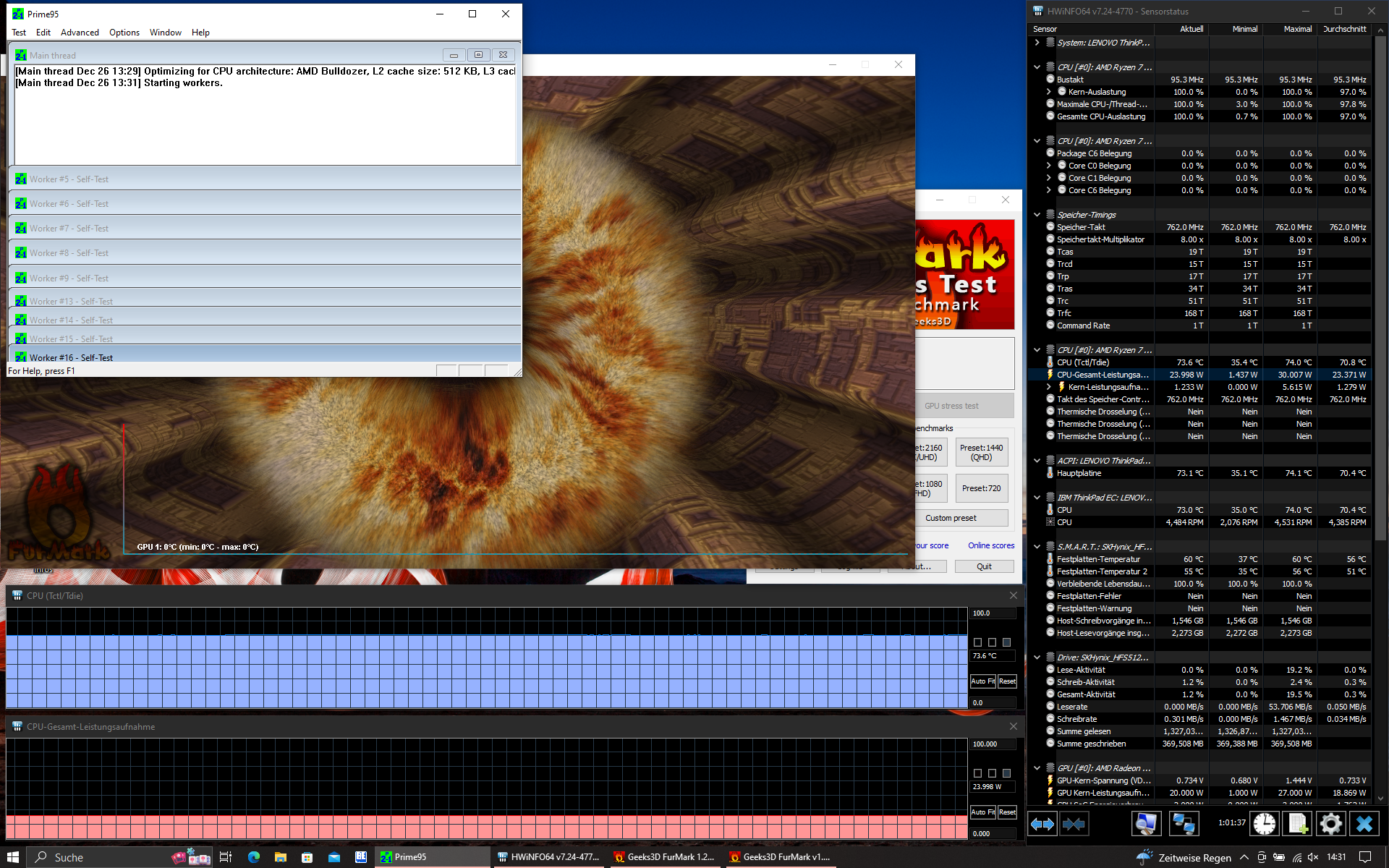Click the log file document-plus icon
Image resolution: width=1389 pixels, height=868 pixels.
[x=1297, y=824]
